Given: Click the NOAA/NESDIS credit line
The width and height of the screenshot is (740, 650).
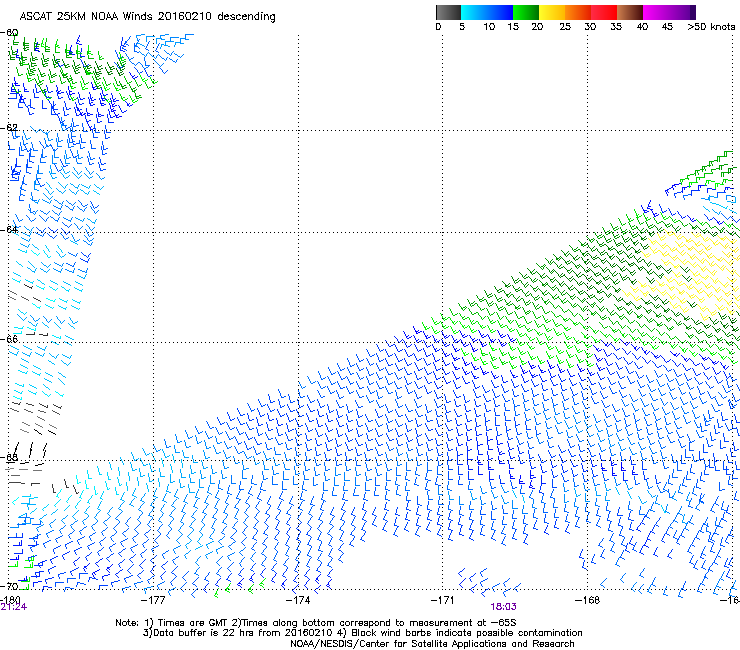Looking at the screenshot, I should [x=432, y=644].
